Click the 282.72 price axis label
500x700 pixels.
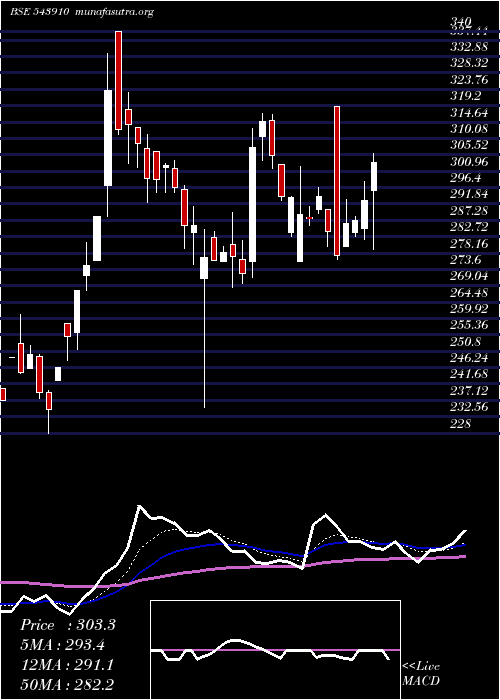[468, 227]
